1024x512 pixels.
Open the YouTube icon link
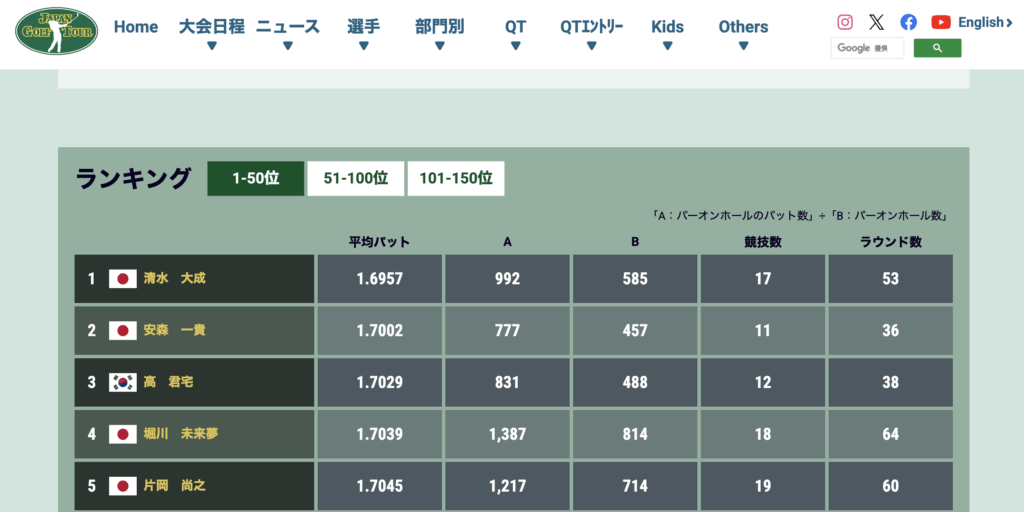click(940, 22)
